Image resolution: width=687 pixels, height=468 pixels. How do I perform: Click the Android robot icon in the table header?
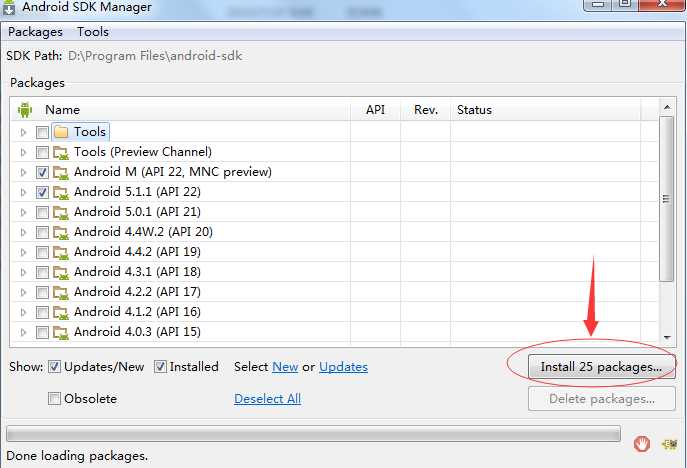pyautogui.click(x=25, y=110)
